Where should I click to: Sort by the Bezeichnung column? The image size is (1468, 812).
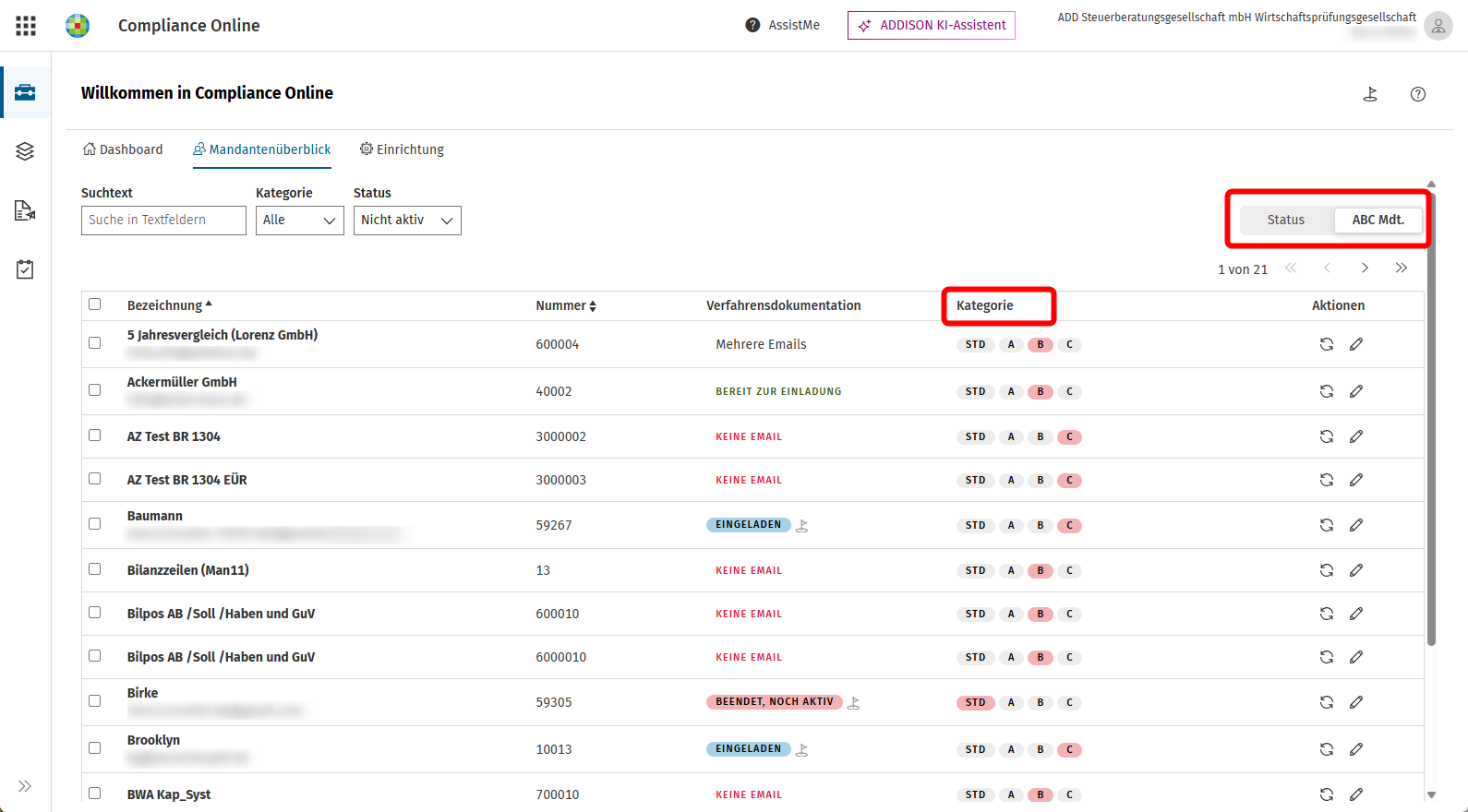[170, 305]
